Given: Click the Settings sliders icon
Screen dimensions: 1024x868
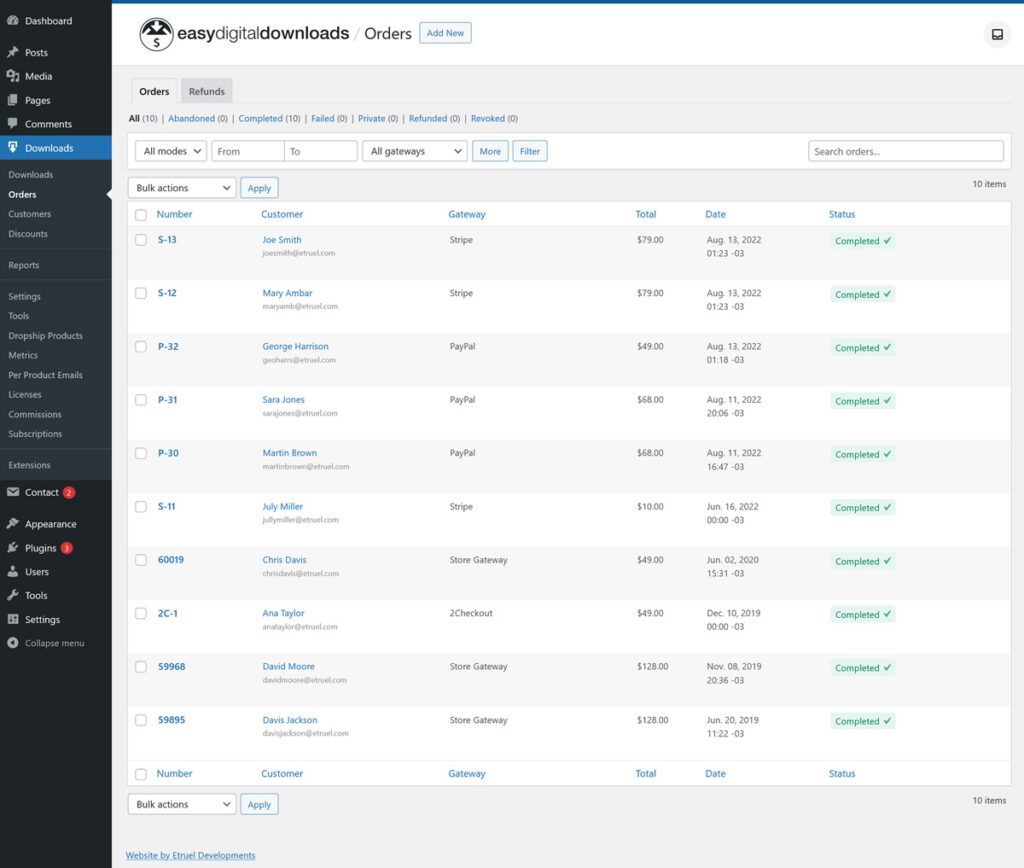Looking at the screenshot, I should 12,619.
